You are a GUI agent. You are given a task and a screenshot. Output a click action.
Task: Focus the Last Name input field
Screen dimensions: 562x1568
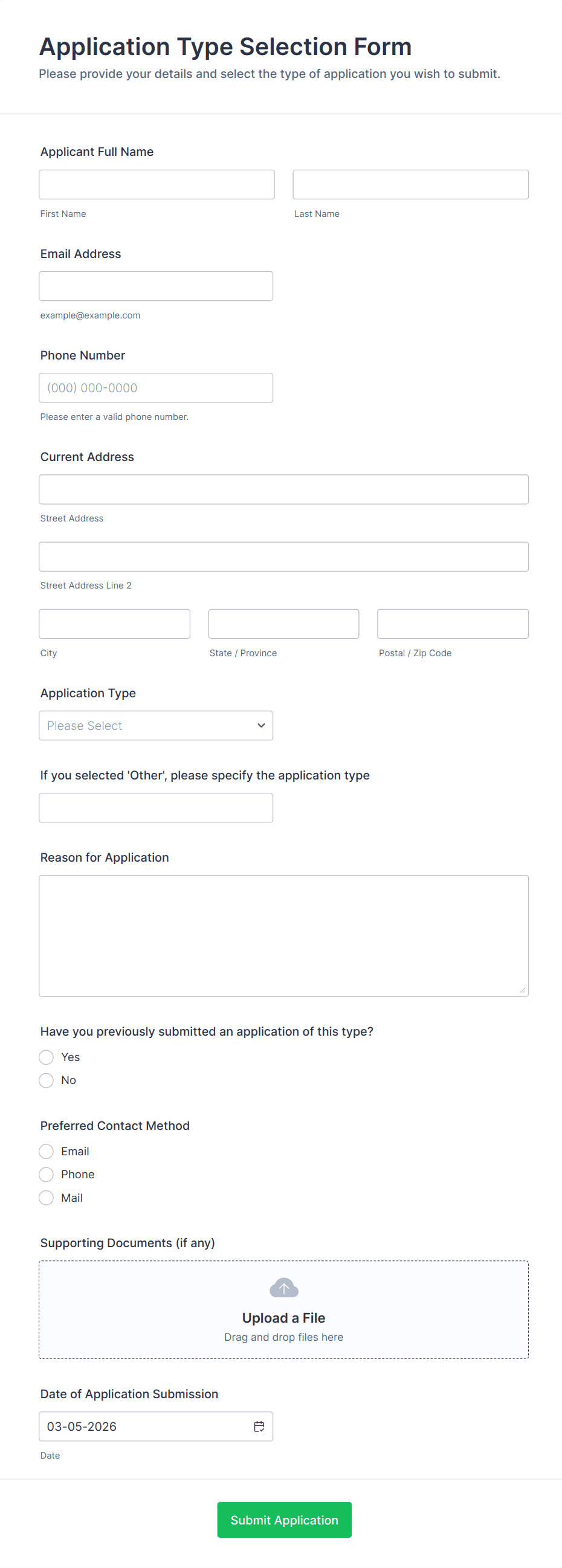tap(410, 184)
